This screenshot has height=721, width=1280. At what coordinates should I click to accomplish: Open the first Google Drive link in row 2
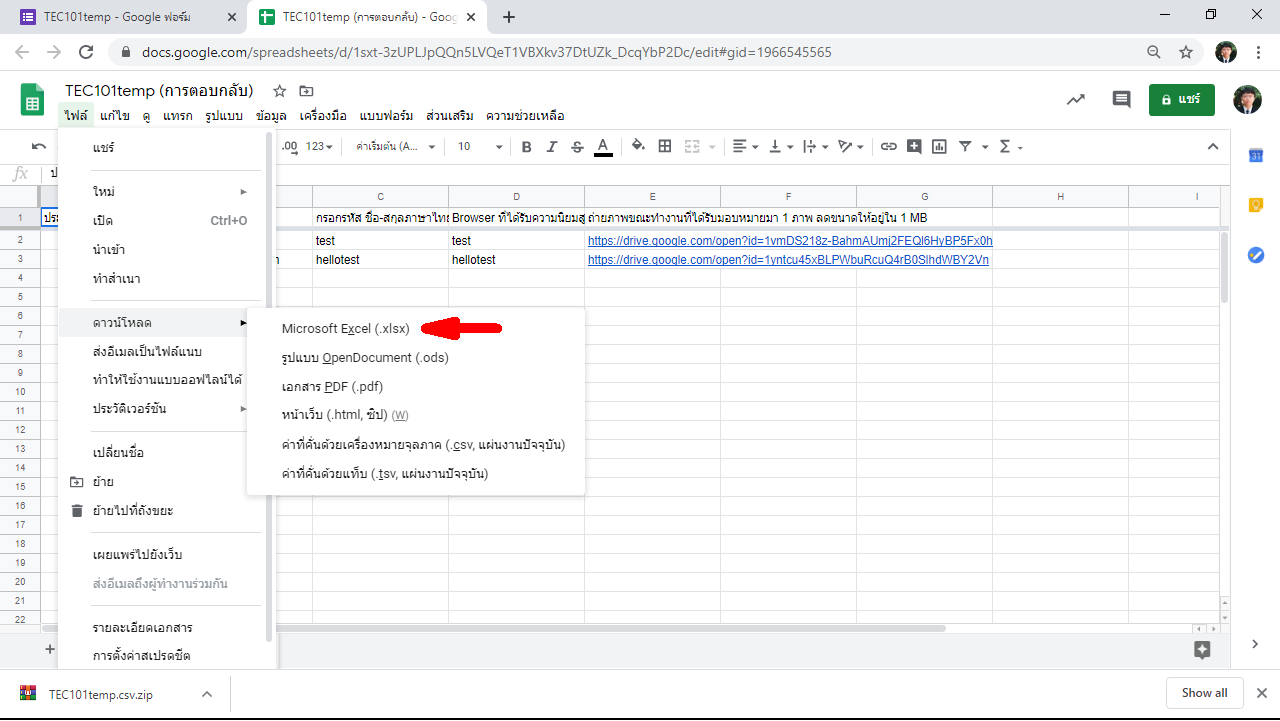tap(789, 241)
